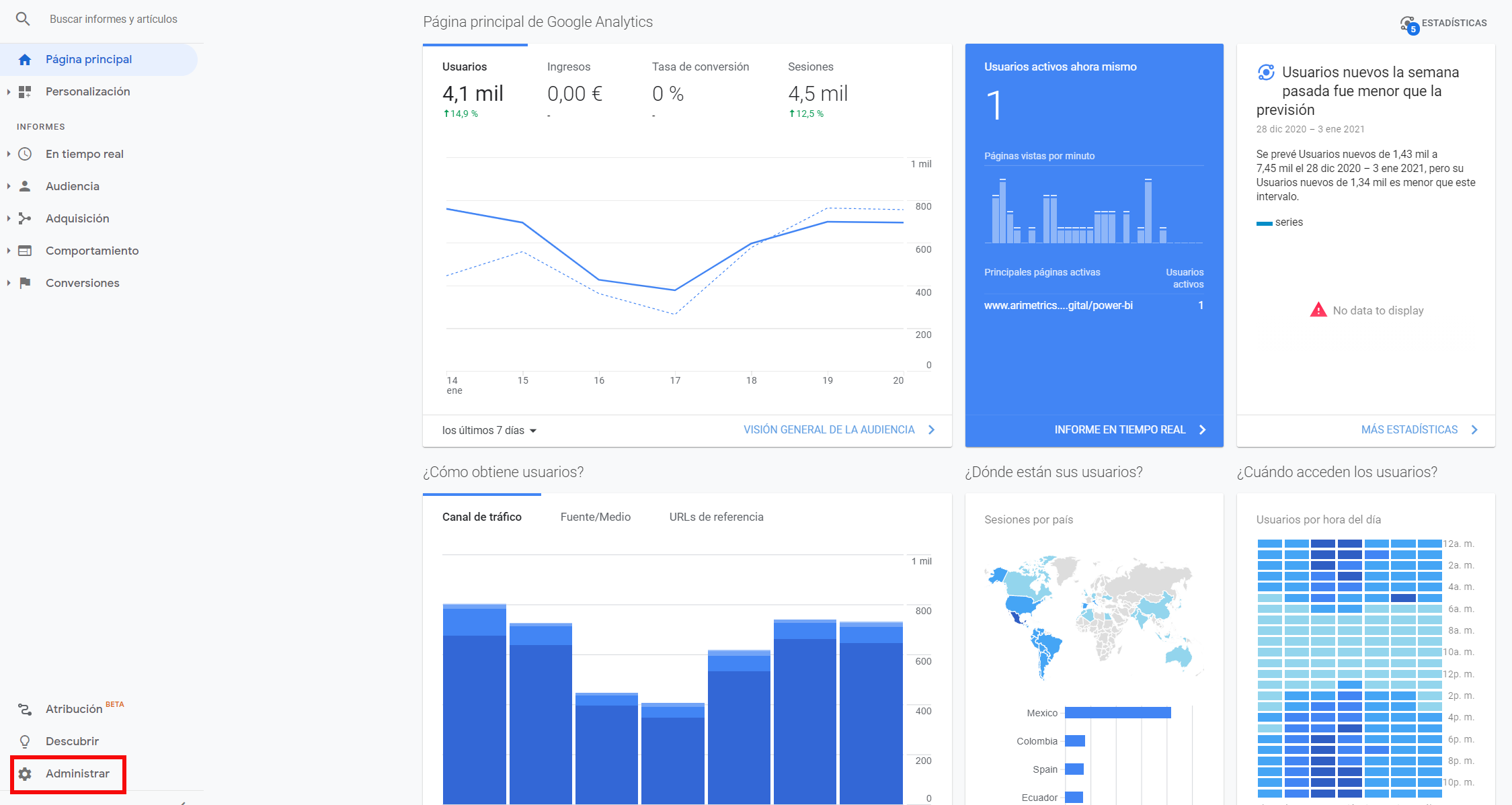The width and height of the screenshot is (1512, 805).
Task: Select the Ingresos metric tab
Action: (580, 89)
